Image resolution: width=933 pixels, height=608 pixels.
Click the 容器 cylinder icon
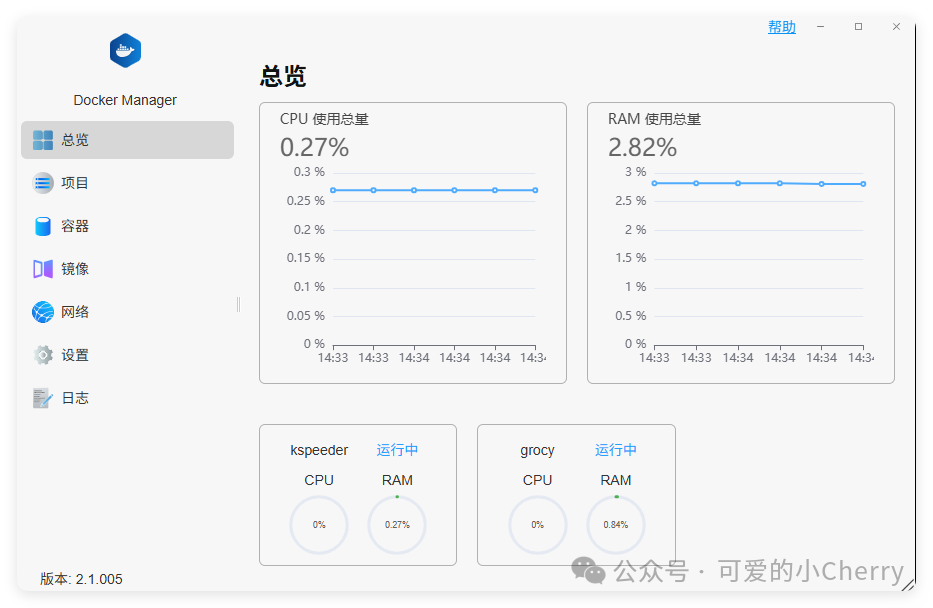(43, 226)
